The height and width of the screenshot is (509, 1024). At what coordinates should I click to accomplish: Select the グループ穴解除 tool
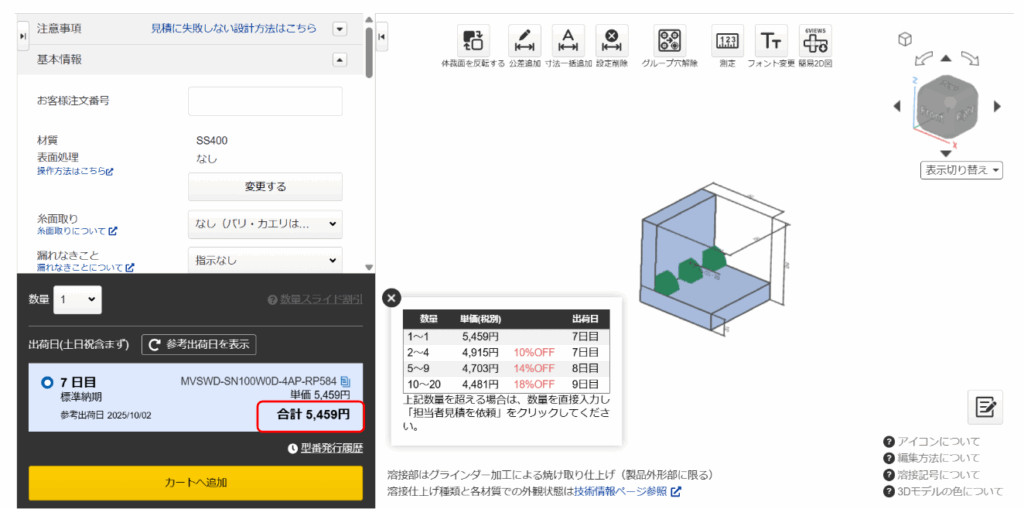pyautogui.click(x=670, y=41)
